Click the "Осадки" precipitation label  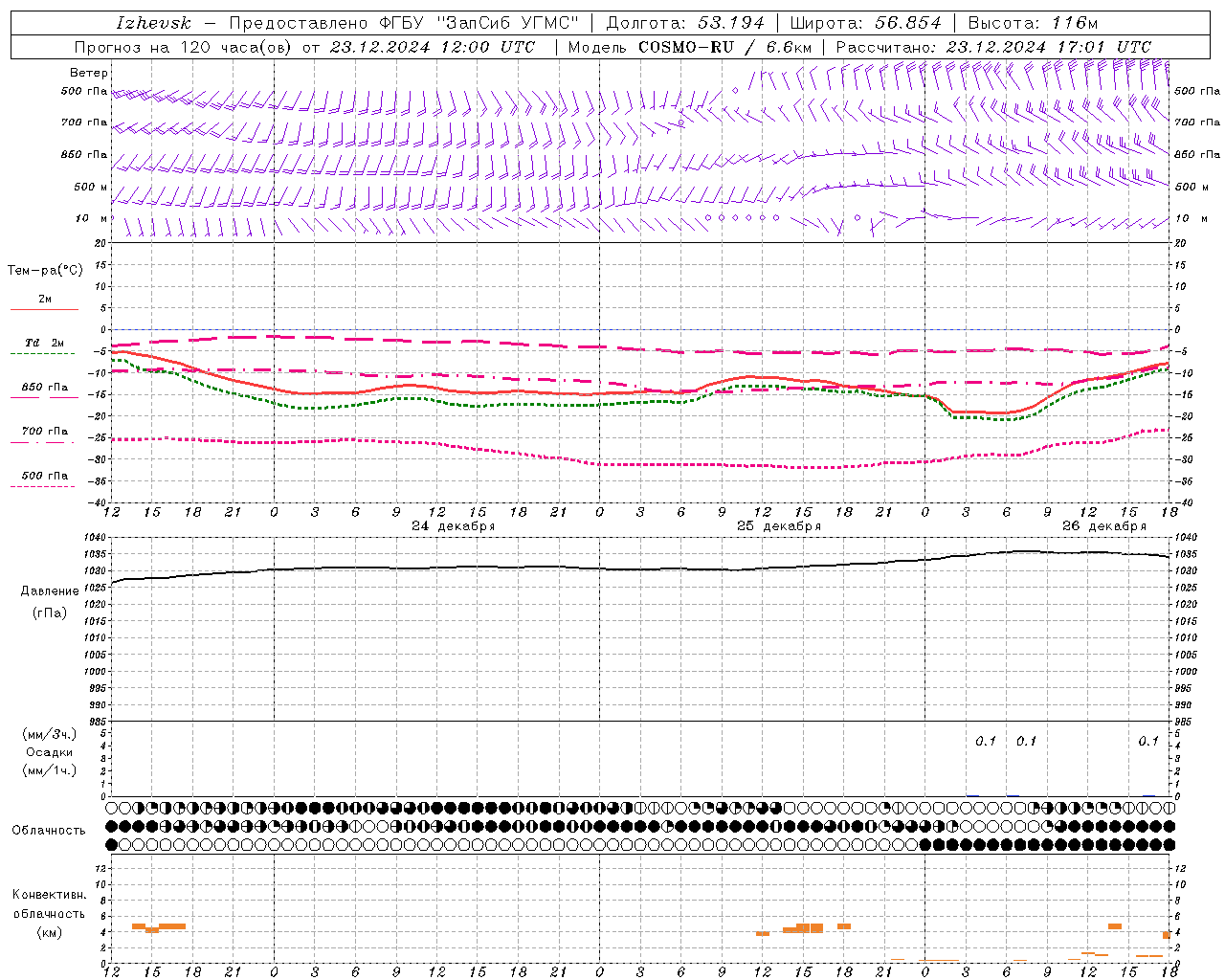point(50,752)
